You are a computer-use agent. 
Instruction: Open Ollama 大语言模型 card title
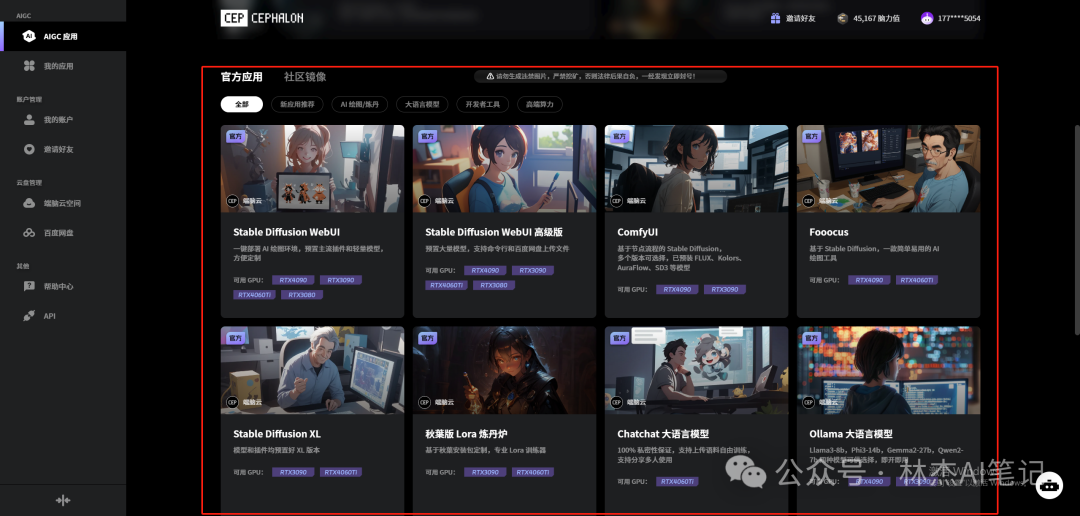tap(851, 434)
